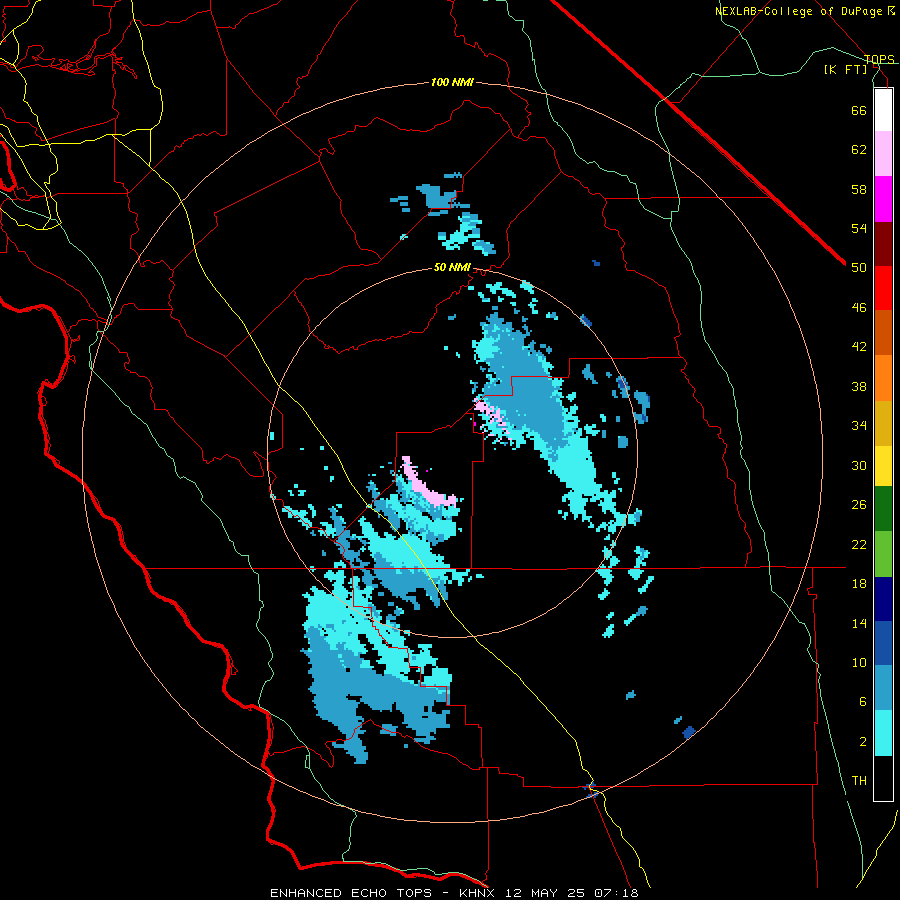This screenshot has height=900, width=900.
Task: Click the 14 value on the legend
Action: (859, 623)
